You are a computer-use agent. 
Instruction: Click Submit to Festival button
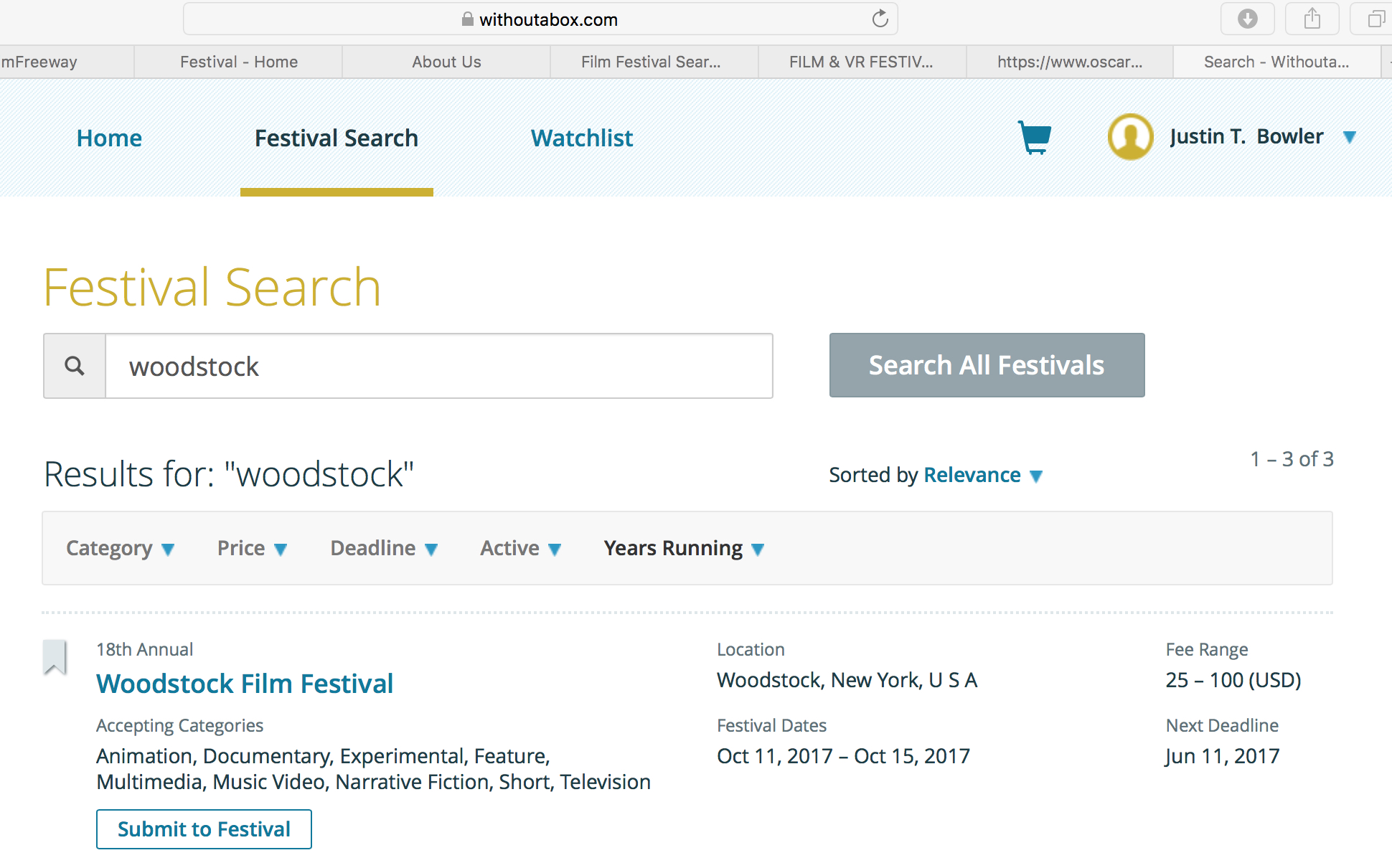click(x=204, y=829)
